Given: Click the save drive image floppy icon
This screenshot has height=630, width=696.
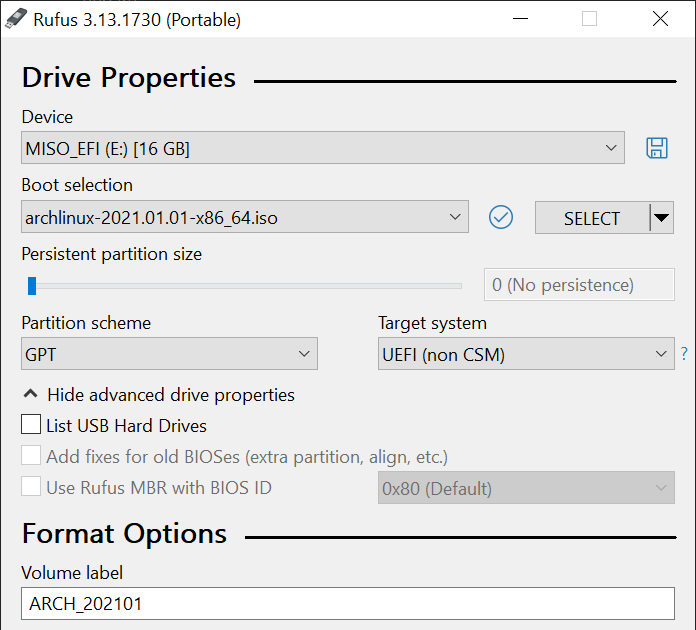Looking at the screenshot, I should (x=656, y=148).
